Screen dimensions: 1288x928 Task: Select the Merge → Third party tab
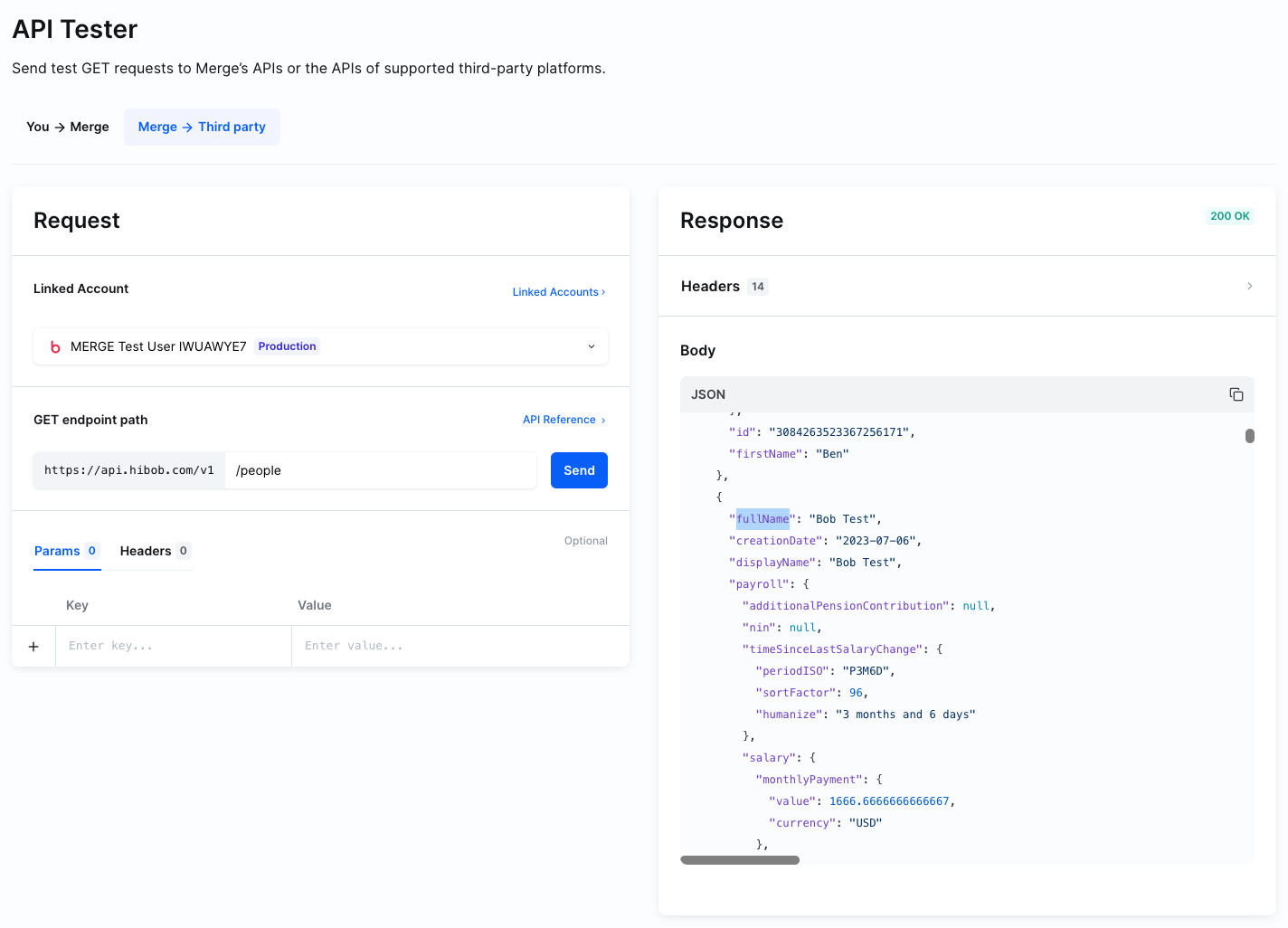point(202,127)
